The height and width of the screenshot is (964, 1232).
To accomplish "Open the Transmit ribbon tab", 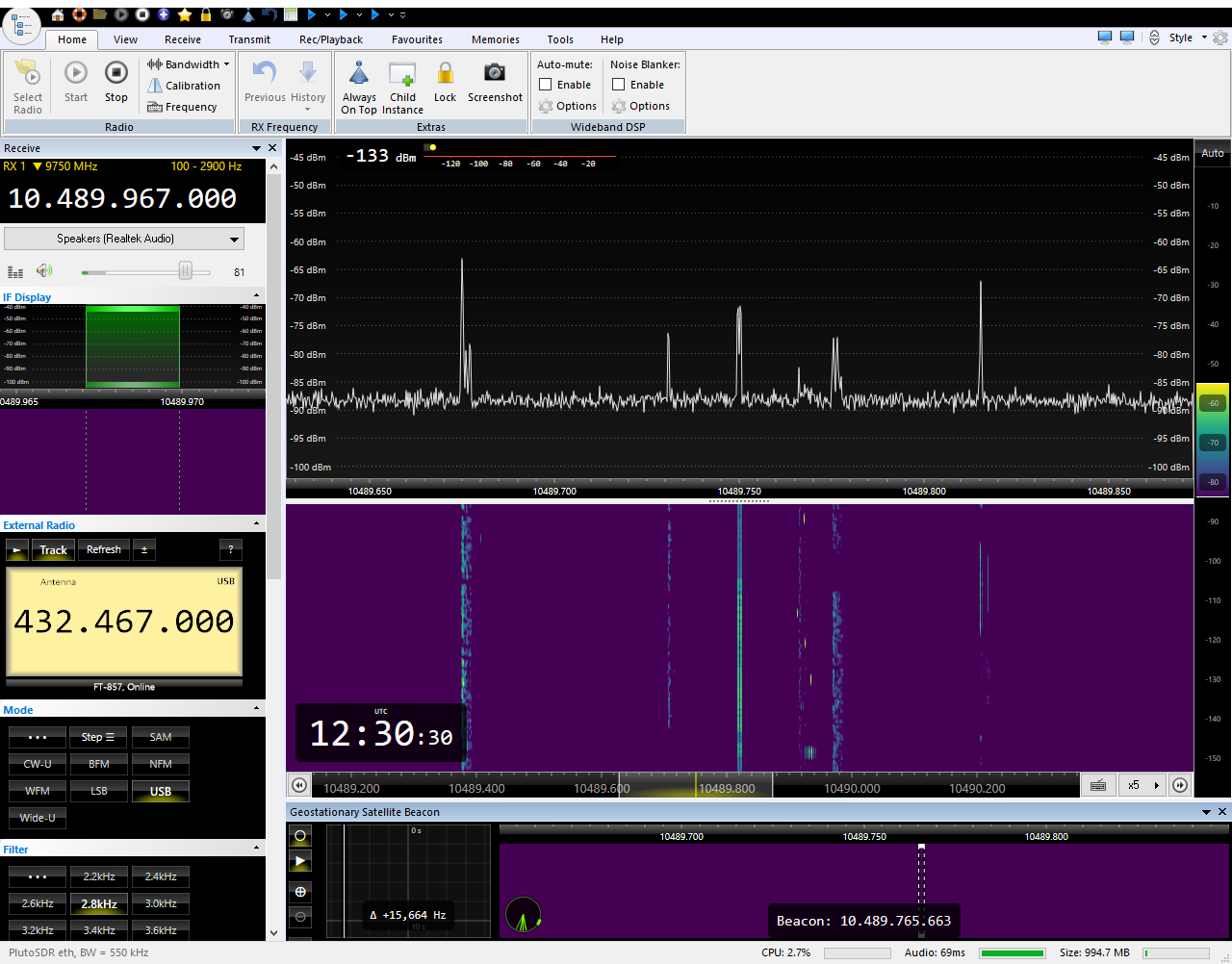I will click(x=249, y=39).
